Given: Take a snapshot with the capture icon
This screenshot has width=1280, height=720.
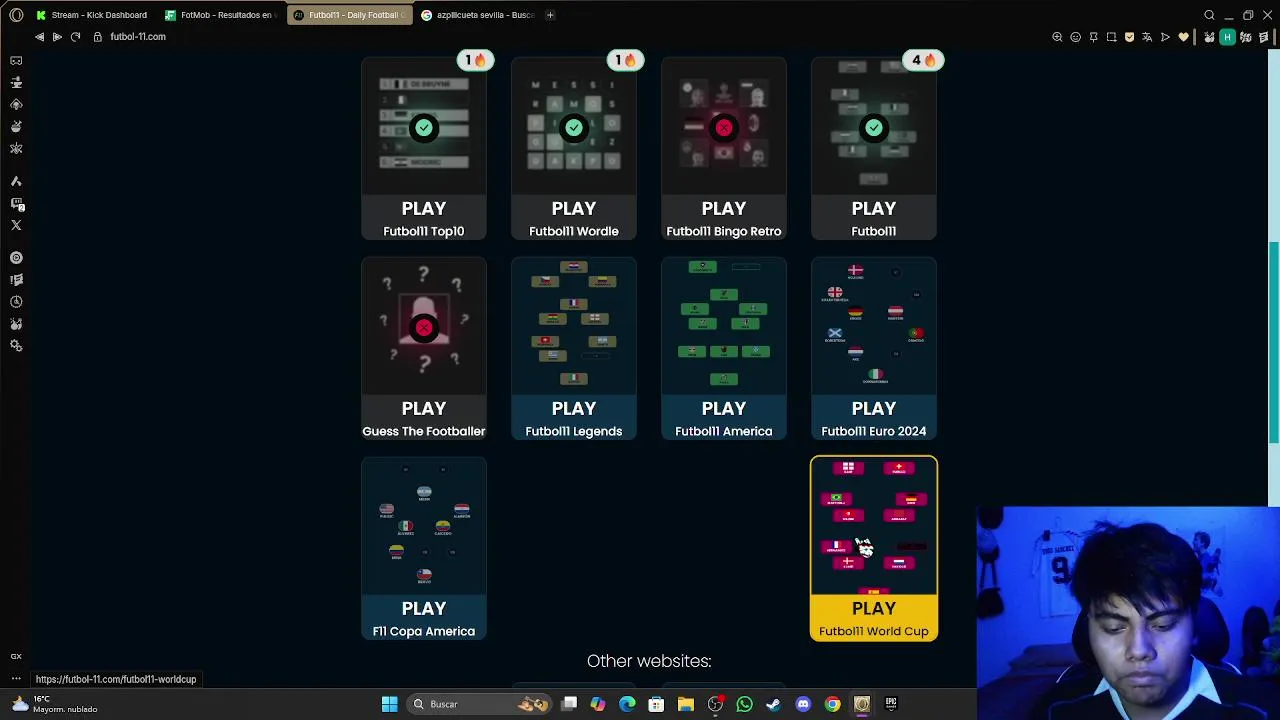Looking at the screenshot, I should pos(1111,37).
